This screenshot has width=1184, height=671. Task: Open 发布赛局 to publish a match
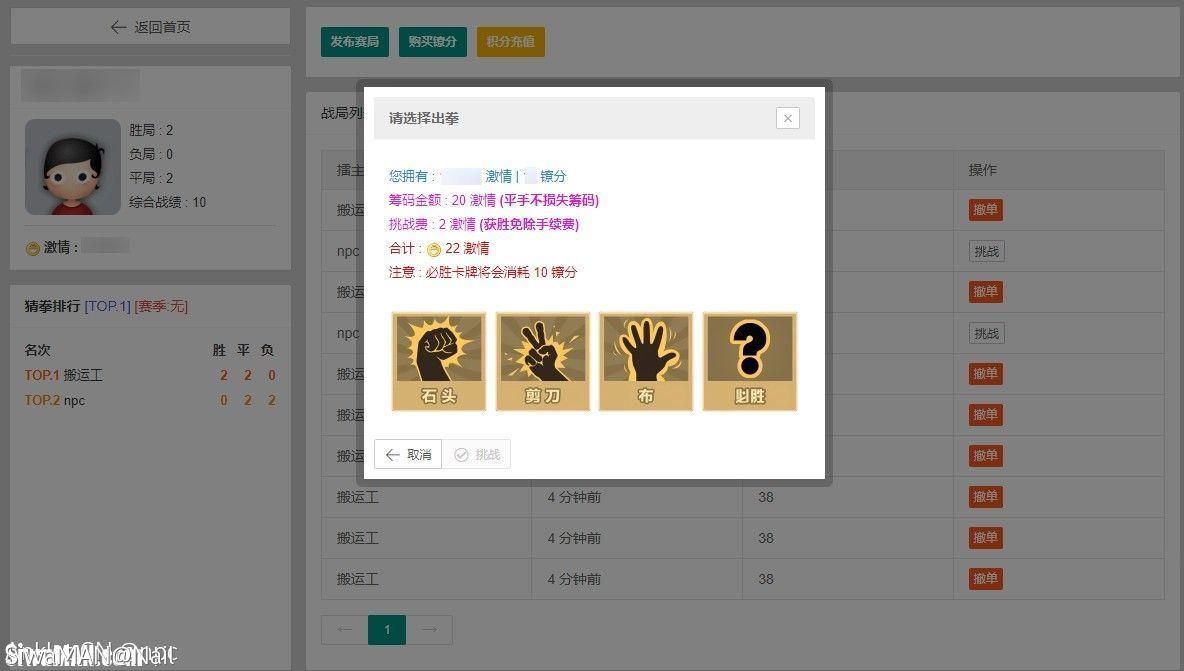coord(355,42)
